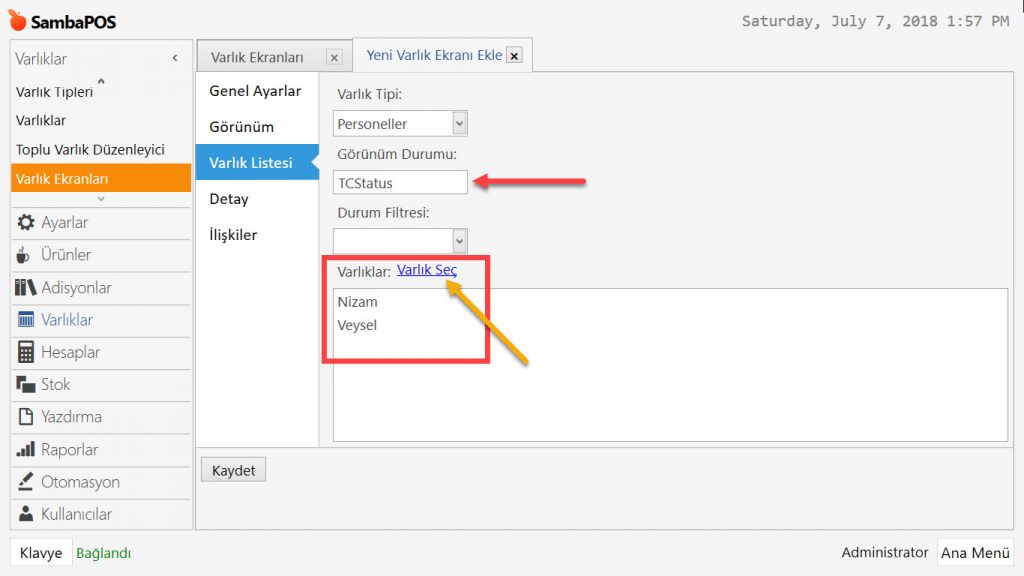The width and height of the screenshot is (1024, 576).
Task: Open Raporlar bar chart icon
Action: point(26,450)
